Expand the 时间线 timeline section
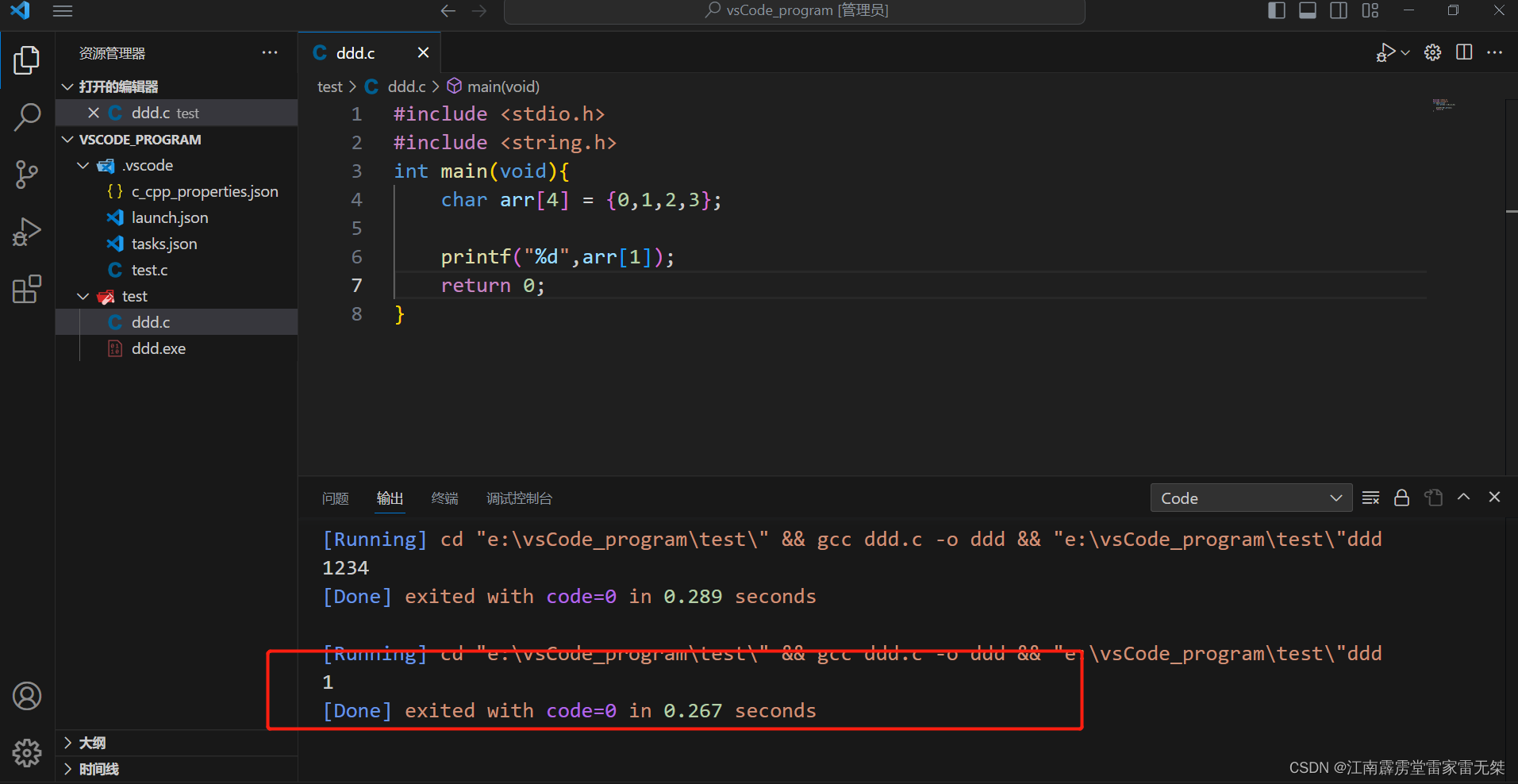Image resolution: width=1518 pixels, height=784 pixels. (x=68, y=769)
